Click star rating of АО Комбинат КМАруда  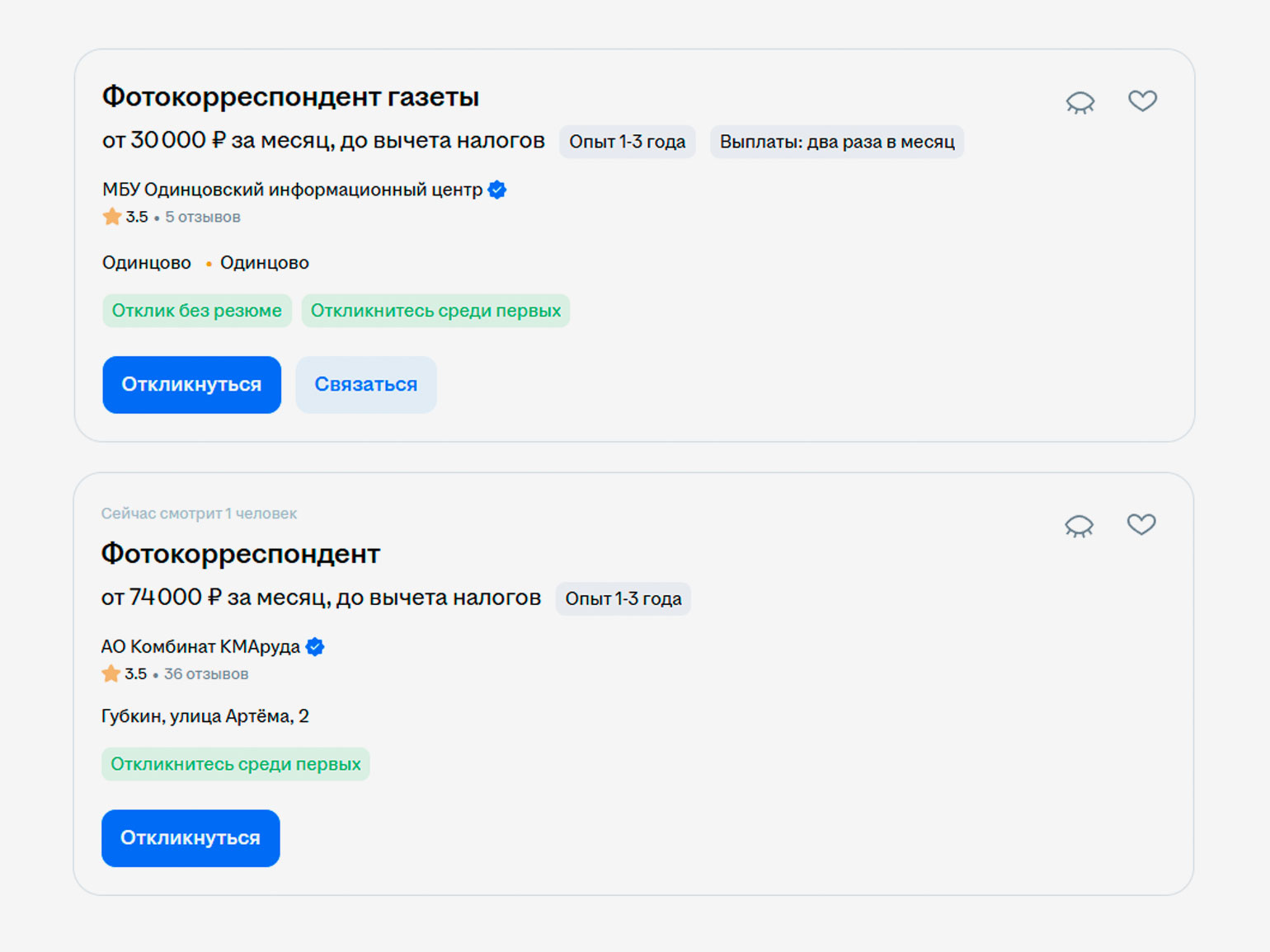coord(124,674)
